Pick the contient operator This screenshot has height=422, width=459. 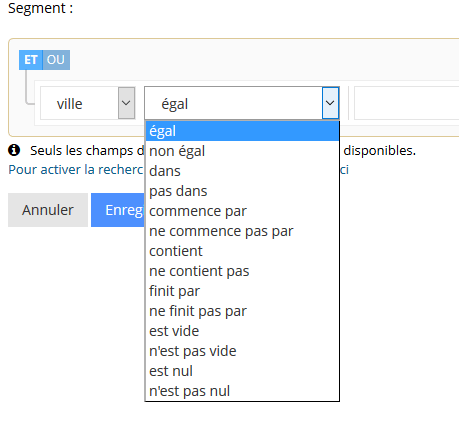pyautogui.click(x=242, y=251)
